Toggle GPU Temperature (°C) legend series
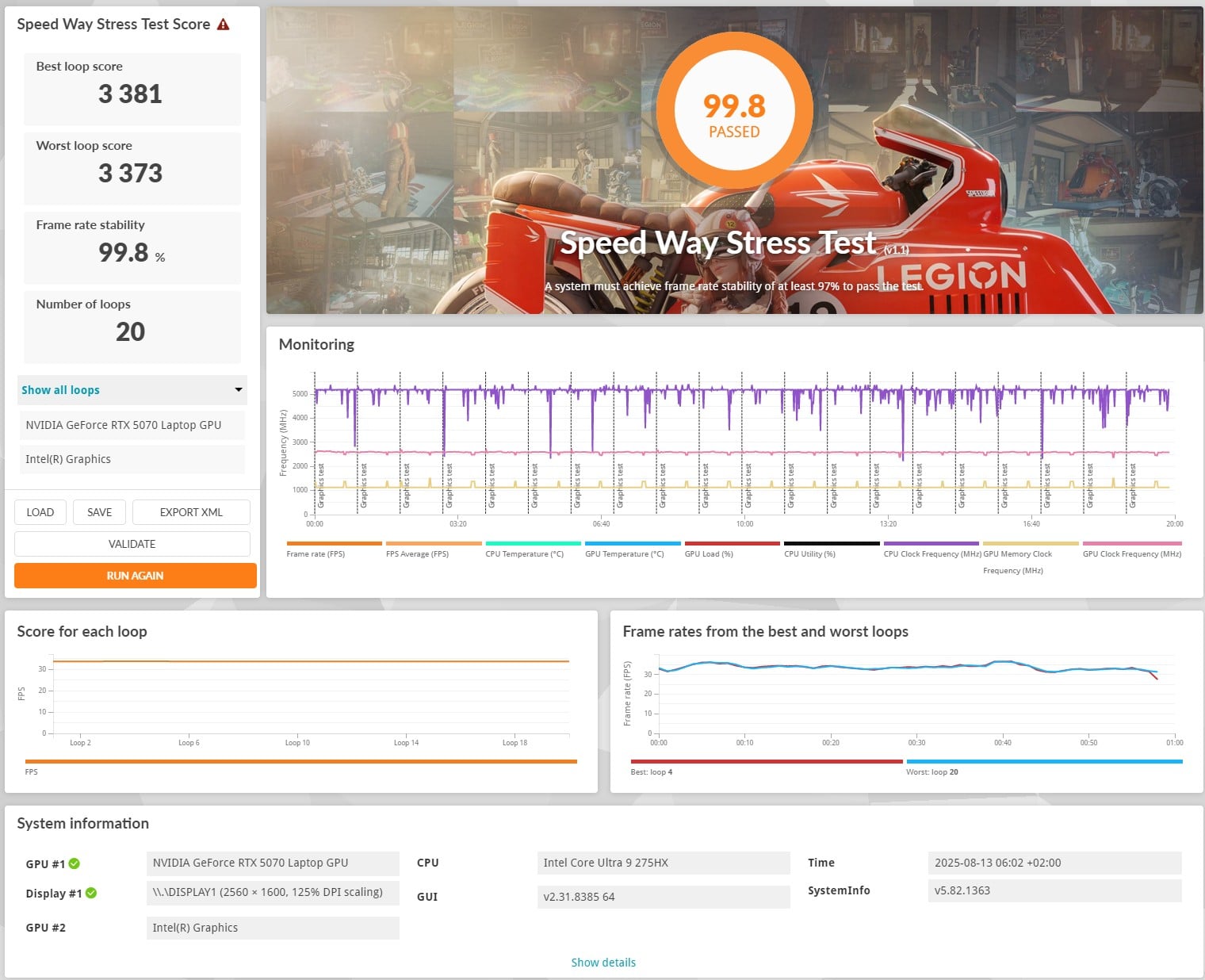The image size is (1205, 980). click(x=633, y=550)
